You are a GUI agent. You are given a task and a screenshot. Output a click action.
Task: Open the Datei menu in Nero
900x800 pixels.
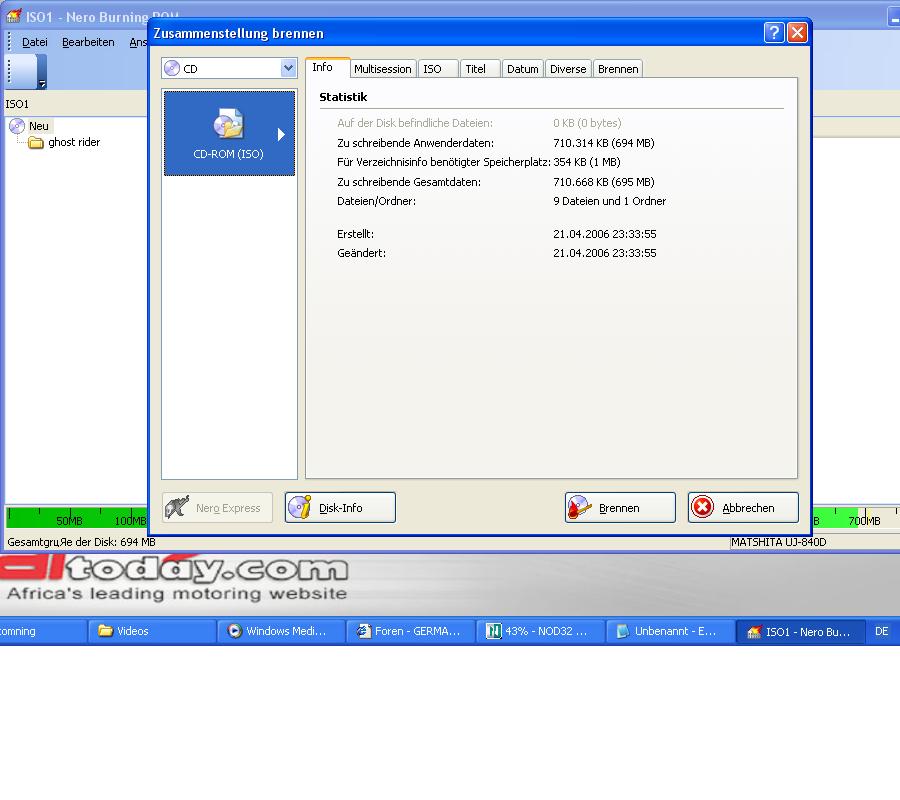pyautogui.click(x=34, y=42)
